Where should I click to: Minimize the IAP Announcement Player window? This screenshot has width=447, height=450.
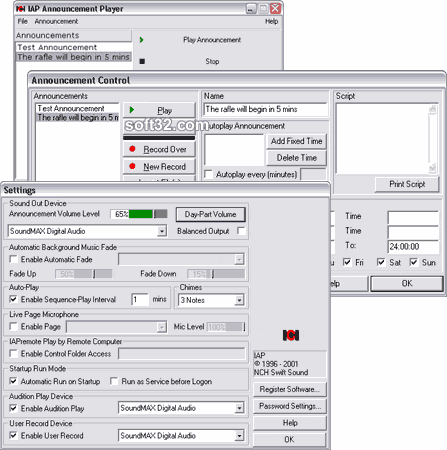tap(251, 9)
